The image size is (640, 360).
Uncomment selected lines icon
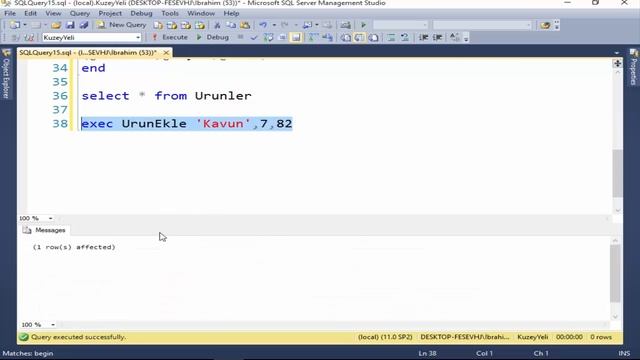coord(404,38)
